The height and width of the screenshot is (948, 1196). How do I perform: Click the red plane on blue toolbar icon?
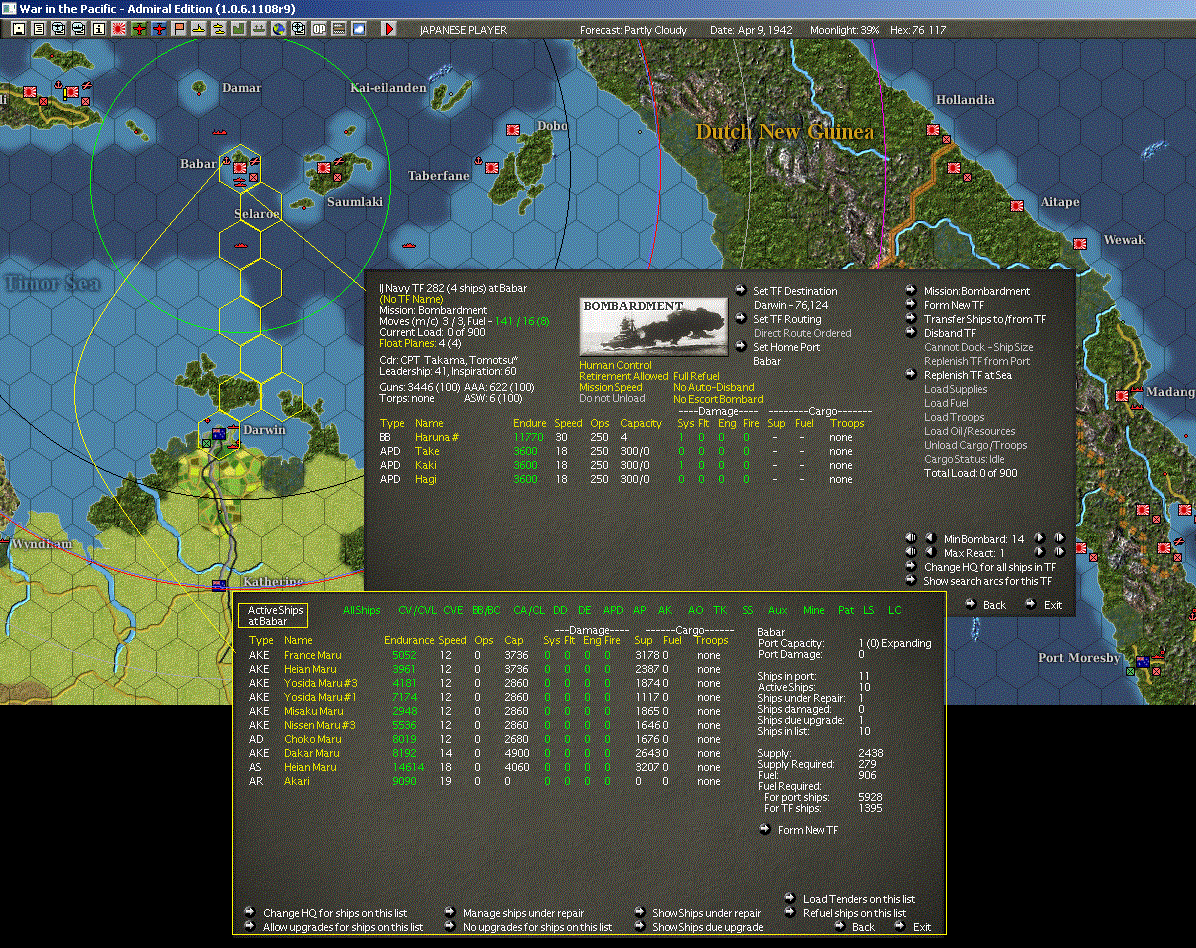coord(159,29)
